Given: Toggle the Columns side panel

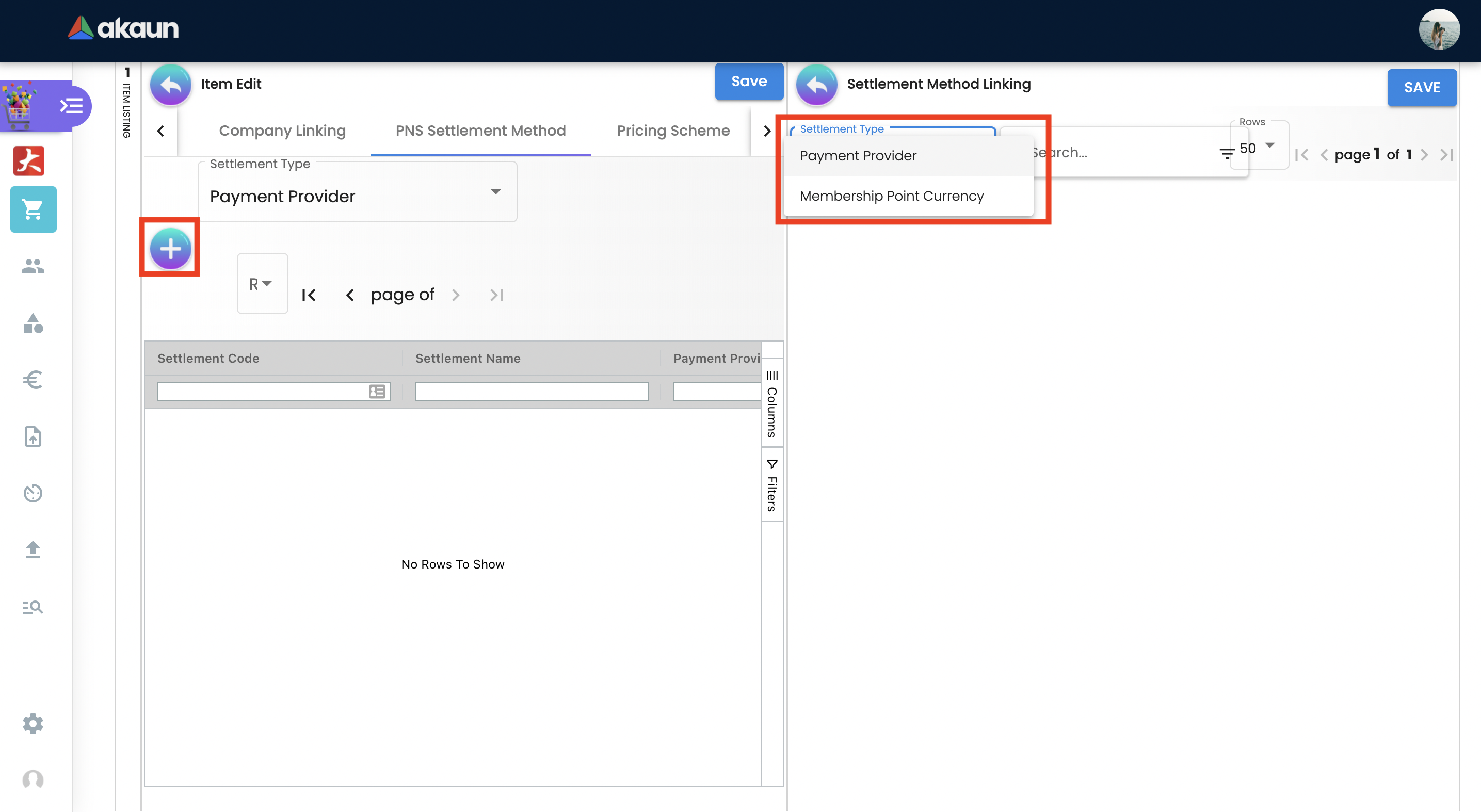Looking at the screenshot, I should [x=772, y=404].
